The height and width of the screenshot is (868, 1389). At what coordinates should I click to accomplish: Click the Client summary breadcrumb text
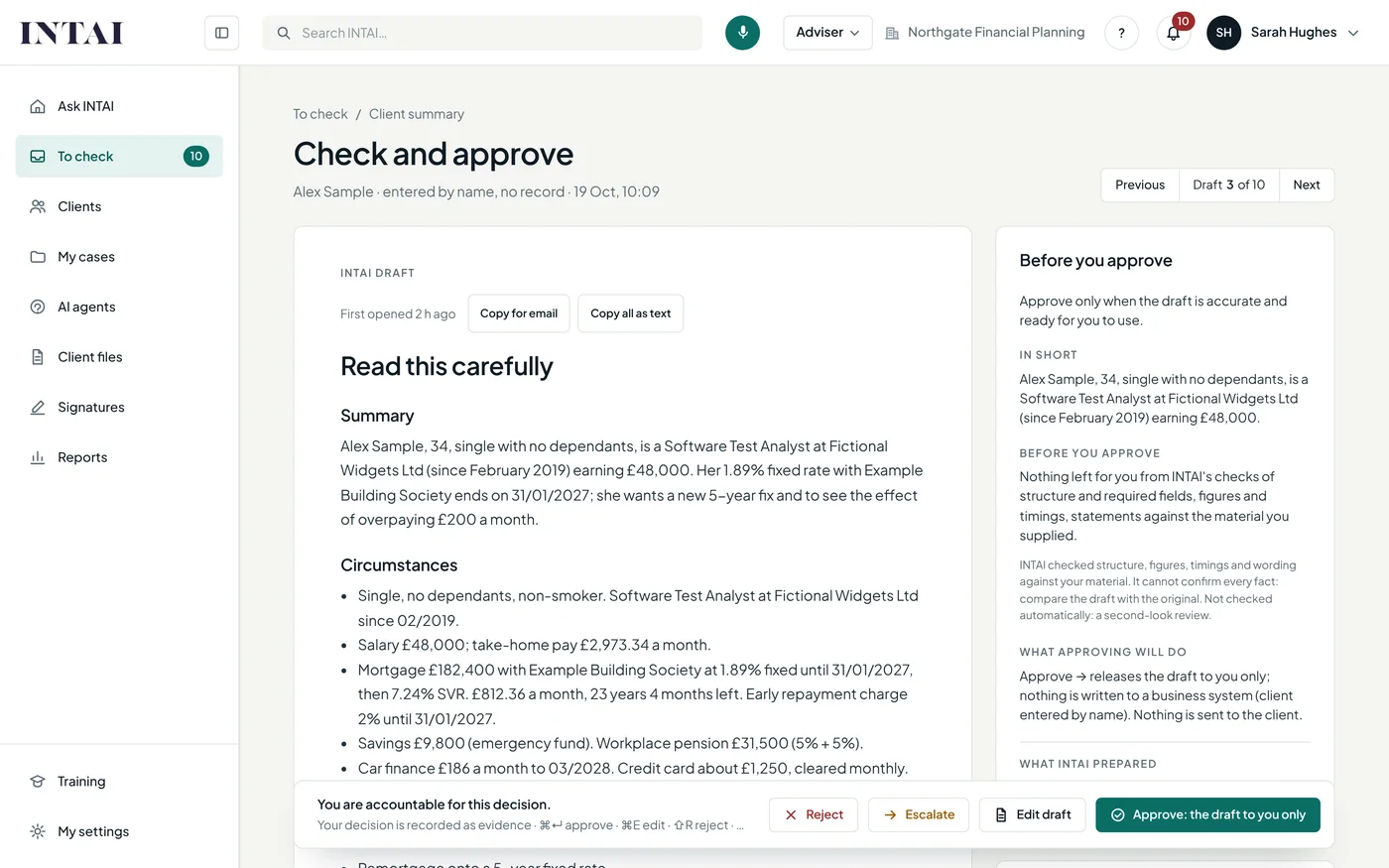[x=417, y=114]
